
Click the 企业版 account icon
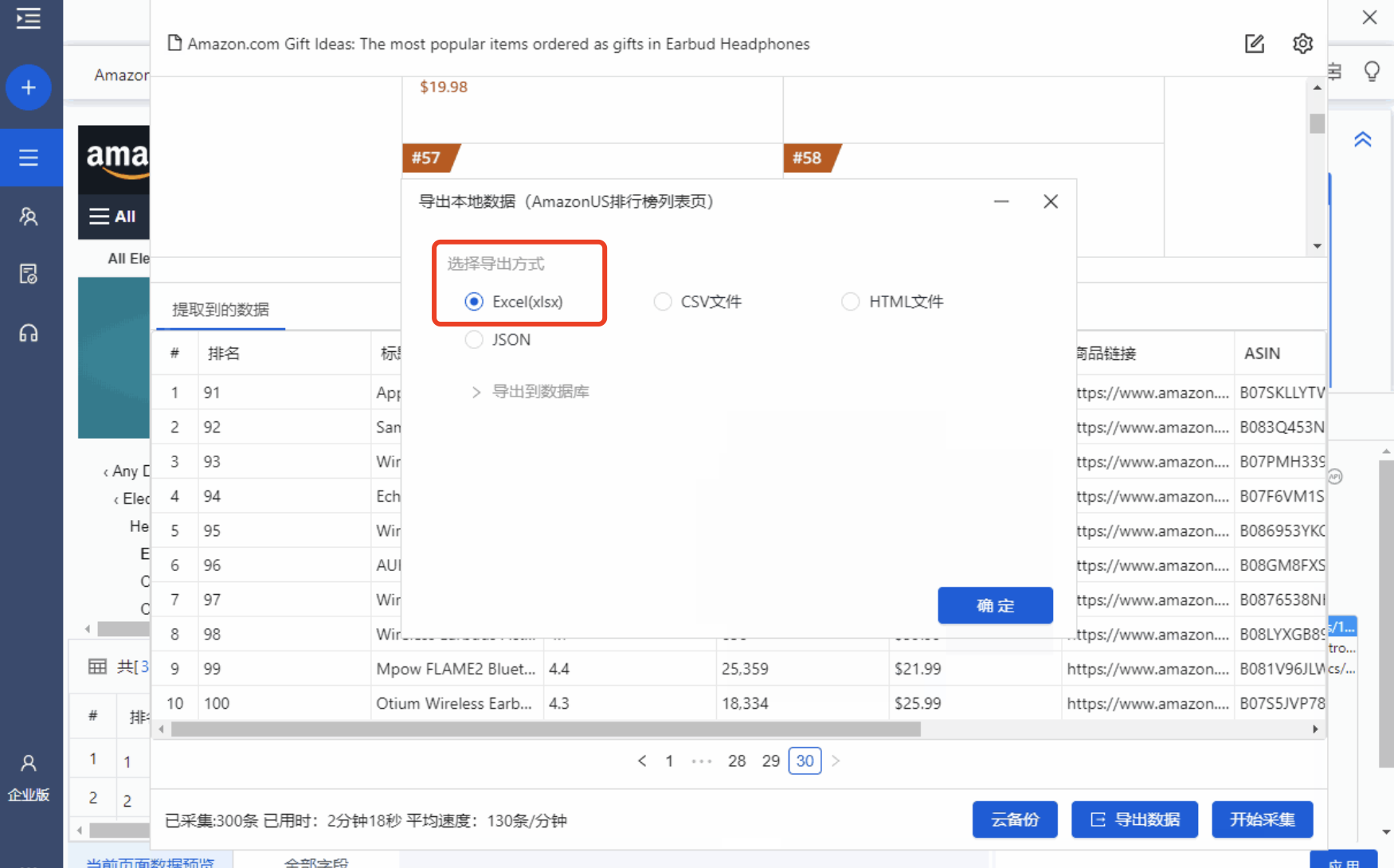point(29,777)
